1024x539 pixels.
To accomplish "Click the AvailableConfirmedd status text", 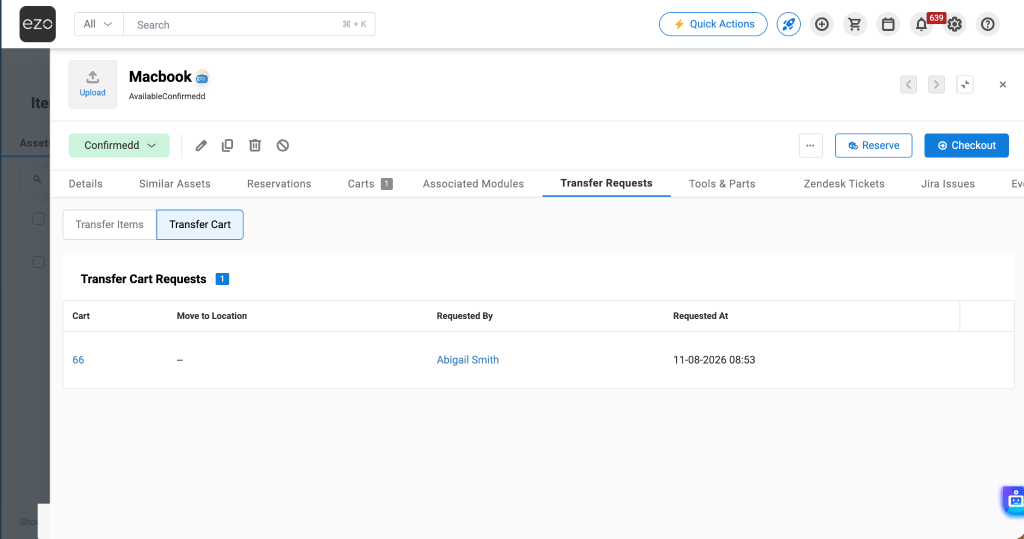I will pyautogui.click(x=167, y=96).
